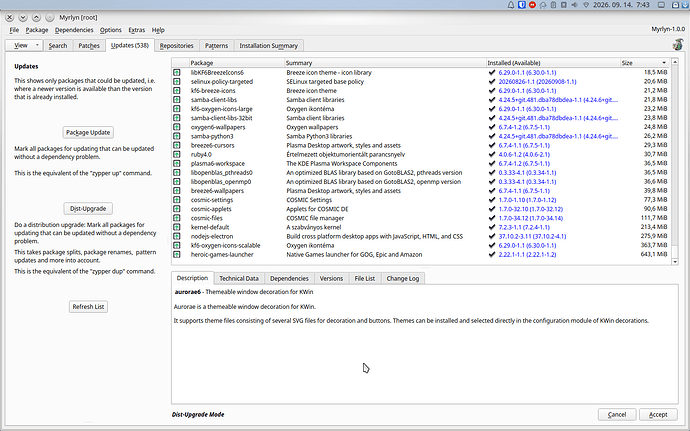Screen dimensions: 690x431
Task: Click update status icon for samba-client-libs-32bit
Action: [176, 118]
